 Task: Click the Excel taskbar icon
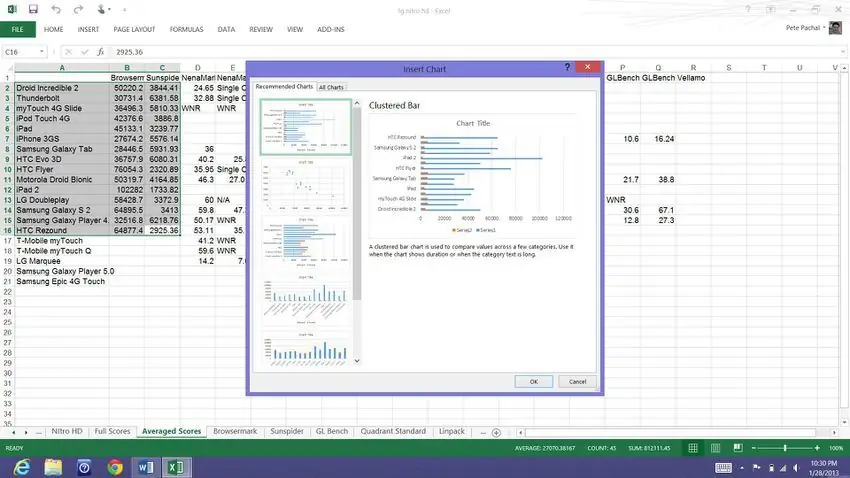[176, 467]
